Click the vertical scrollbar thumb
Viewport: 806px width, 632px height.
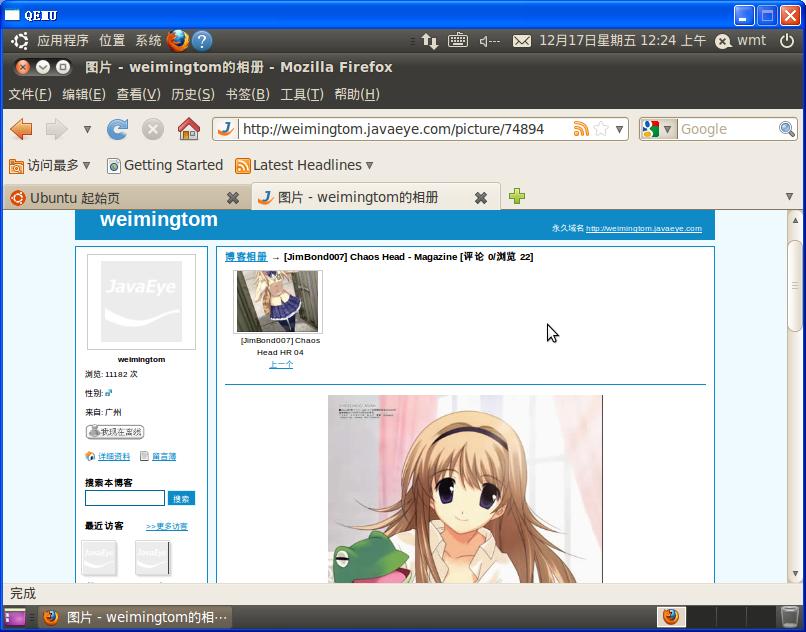795,285
